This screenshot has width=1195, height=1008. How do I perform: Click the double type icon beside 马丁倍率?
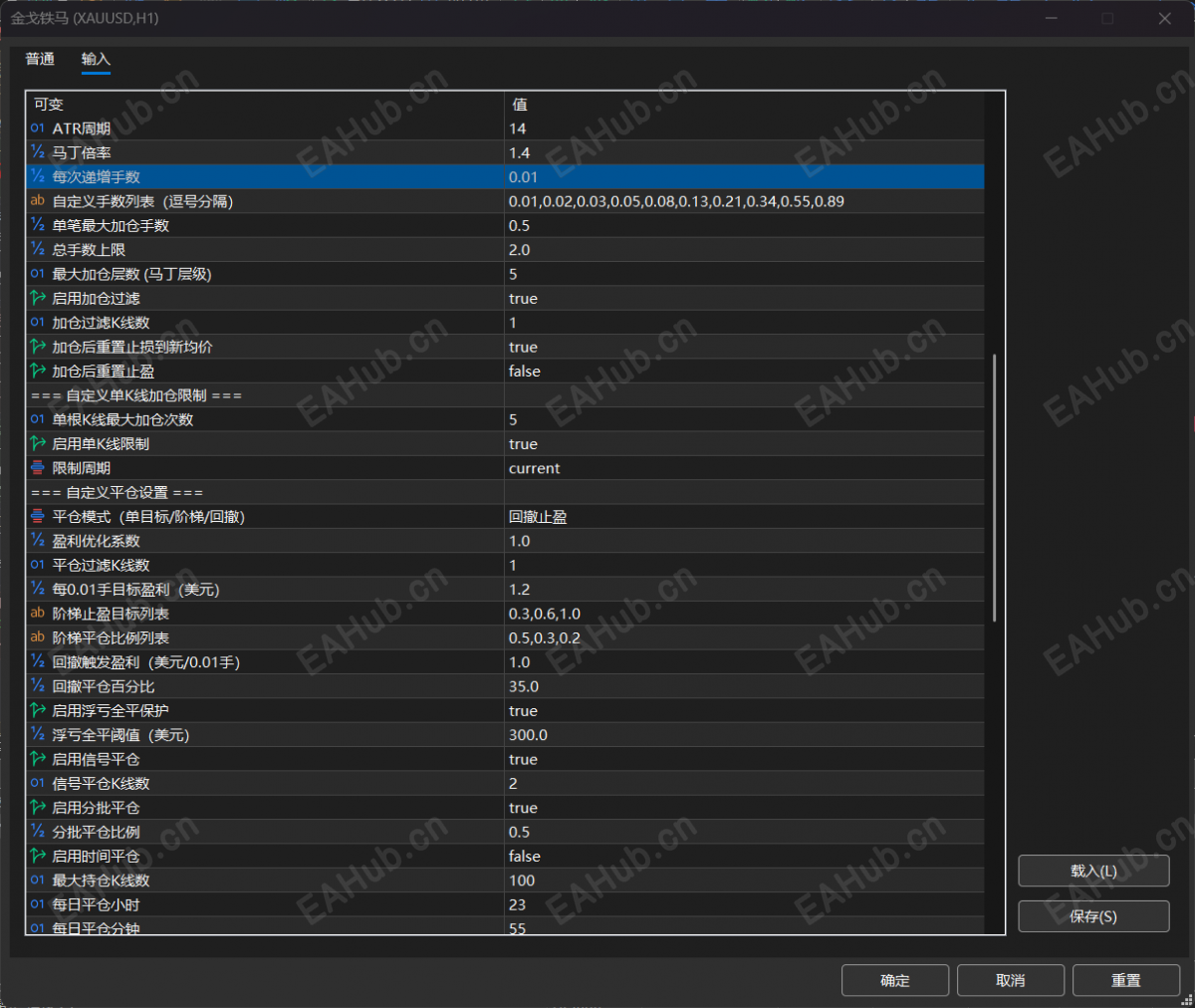pyautogui.click(x=38, y=152)
